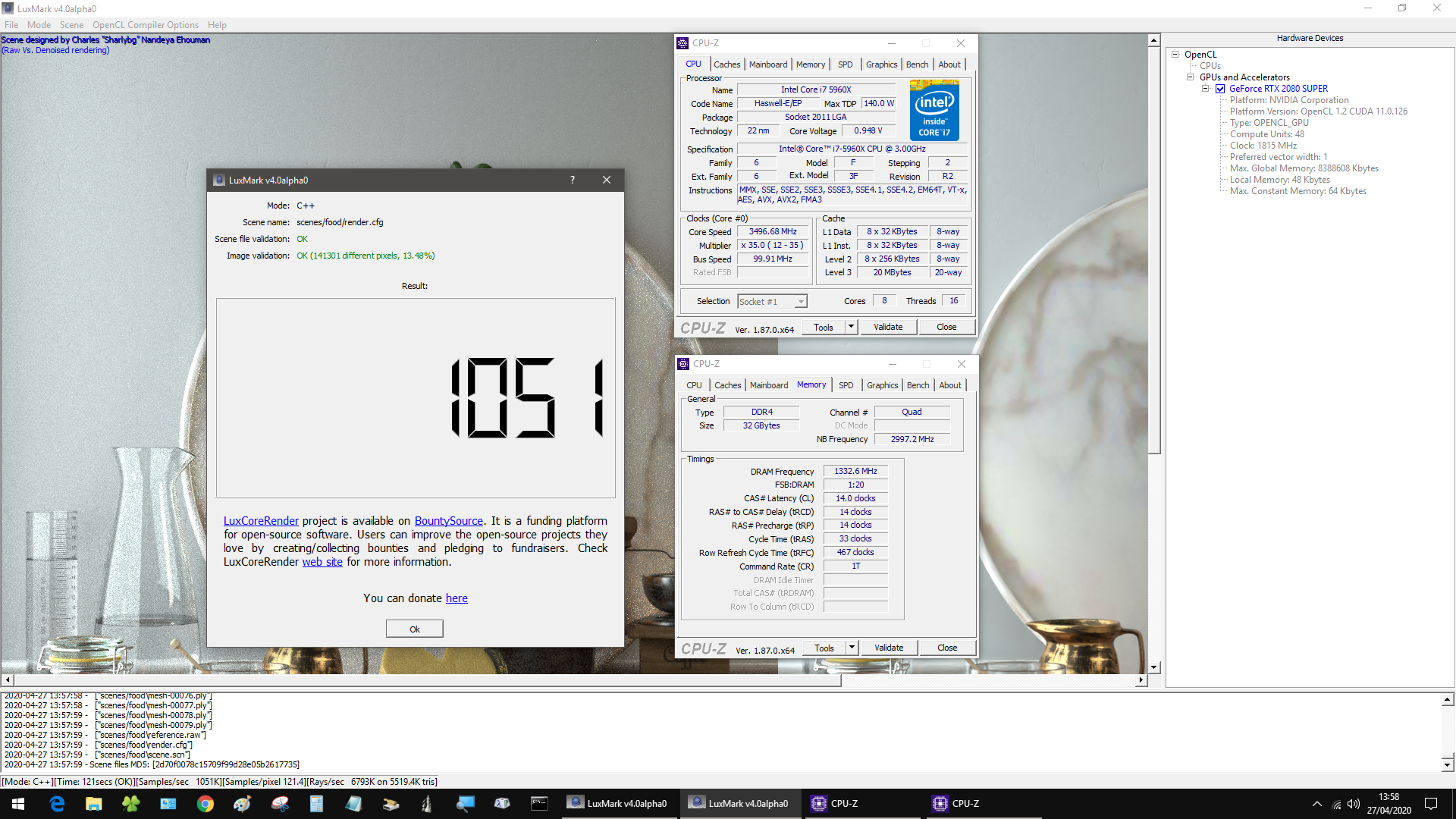The image size is (1456, 819).
Task: Click the Intel Core i7 logo
Action: point(934,111)
